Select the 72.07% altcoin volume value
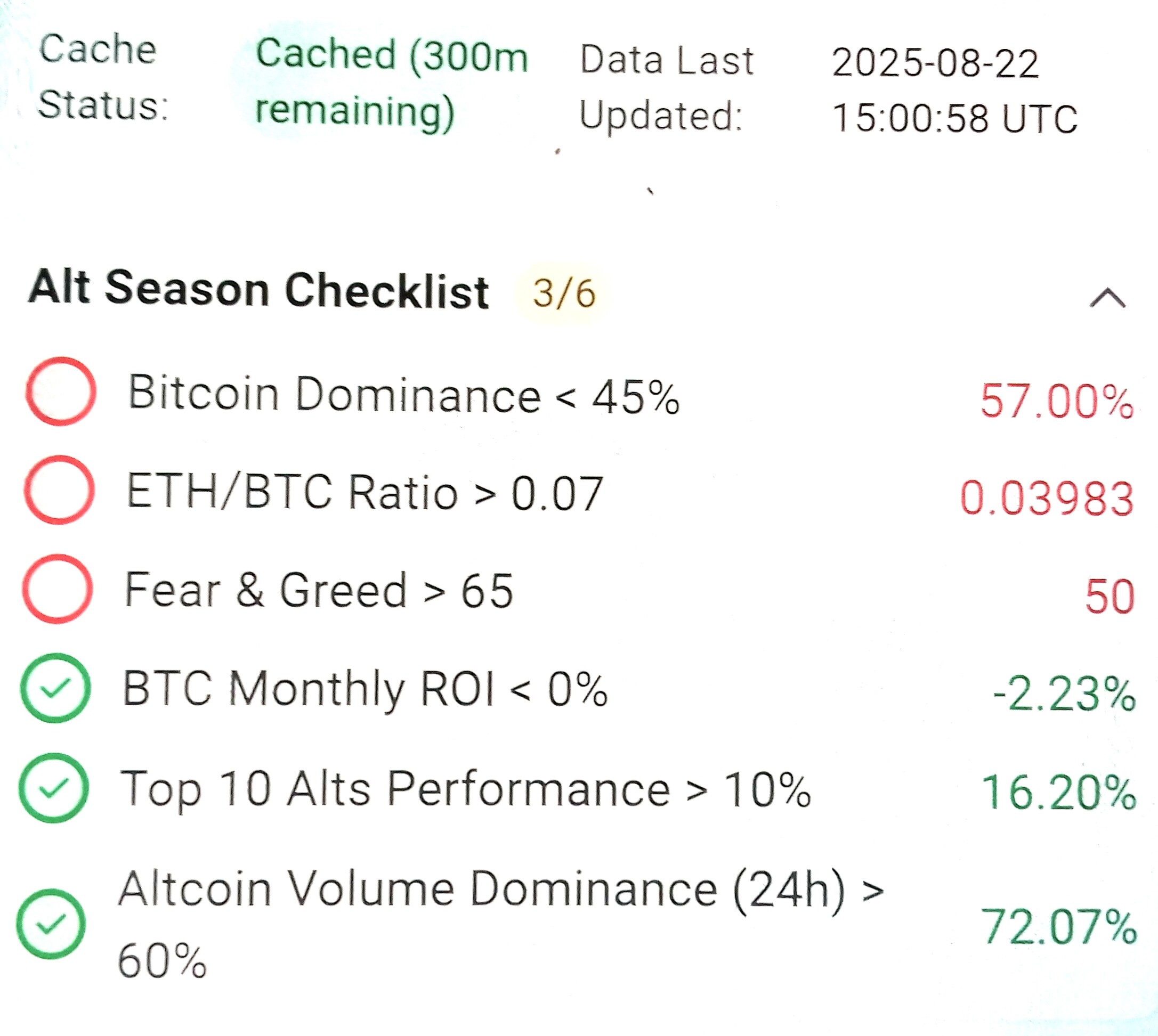 click(1059, 927)
